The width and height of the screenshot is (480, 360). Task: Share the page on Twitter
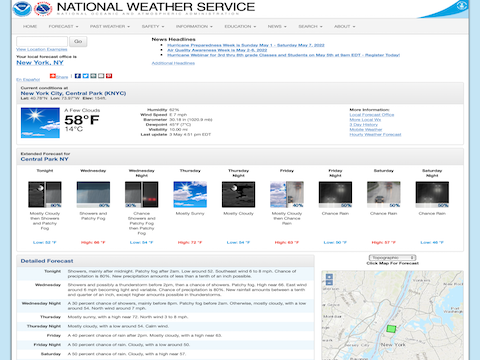[86, 76]
